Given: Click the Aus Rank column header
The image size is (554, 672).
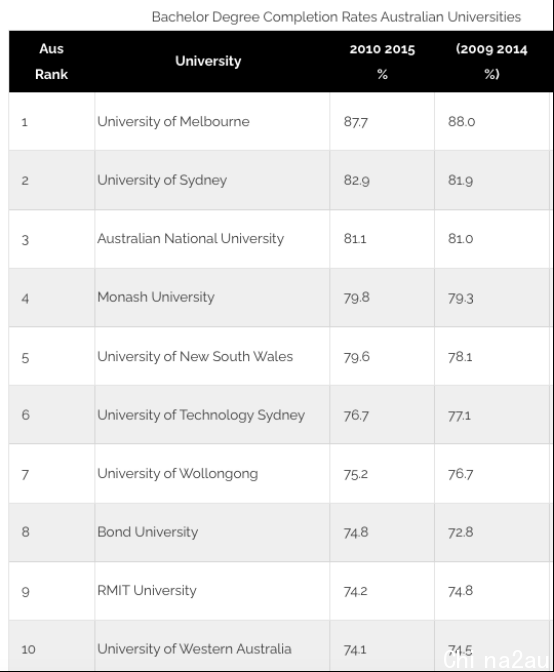Looking at the screenshot, I should pos(51,61).
